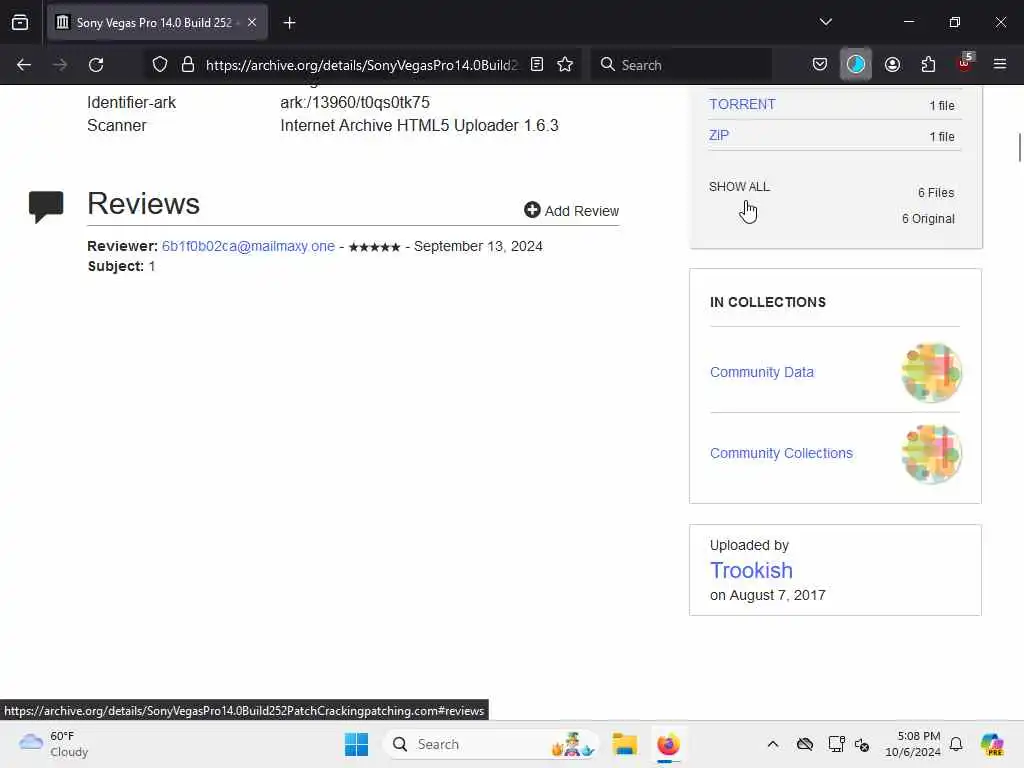This screenshot has width=1024, height=768.
Task: Click 'ark:/13960/t0qs0tk75' identifier value
Action: [x=355, y=103]
